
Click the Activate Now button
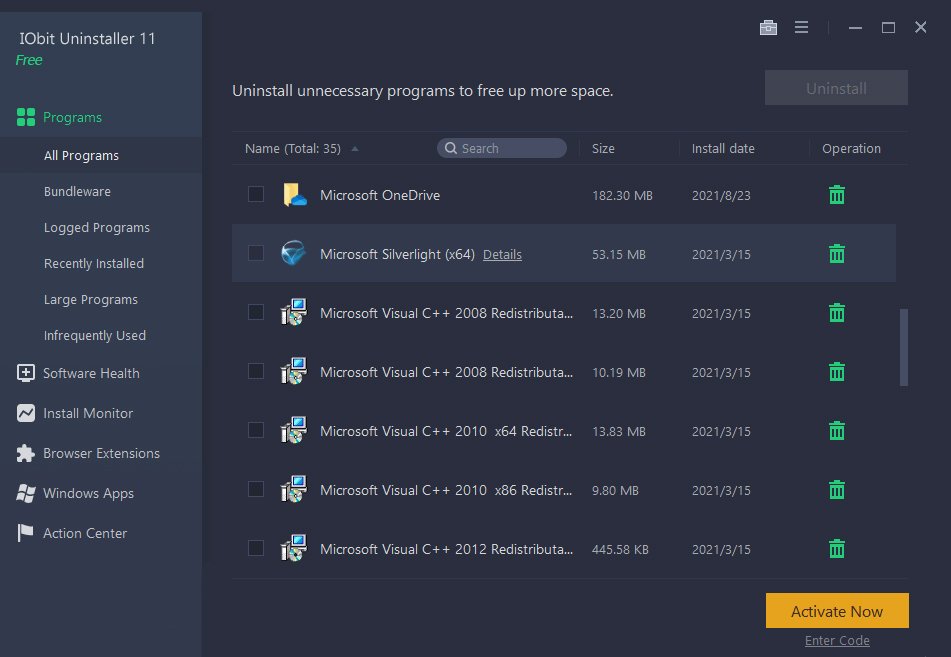coord(837,610)
